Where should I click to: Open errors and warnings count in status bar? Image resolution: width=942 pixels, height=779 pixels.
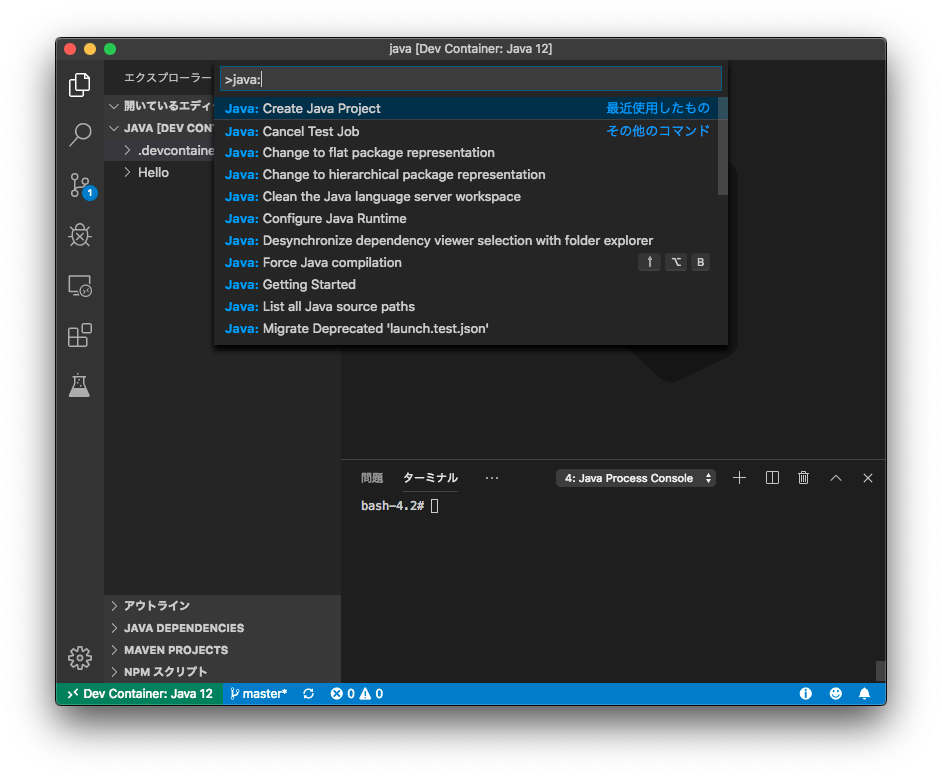point(357,694)
